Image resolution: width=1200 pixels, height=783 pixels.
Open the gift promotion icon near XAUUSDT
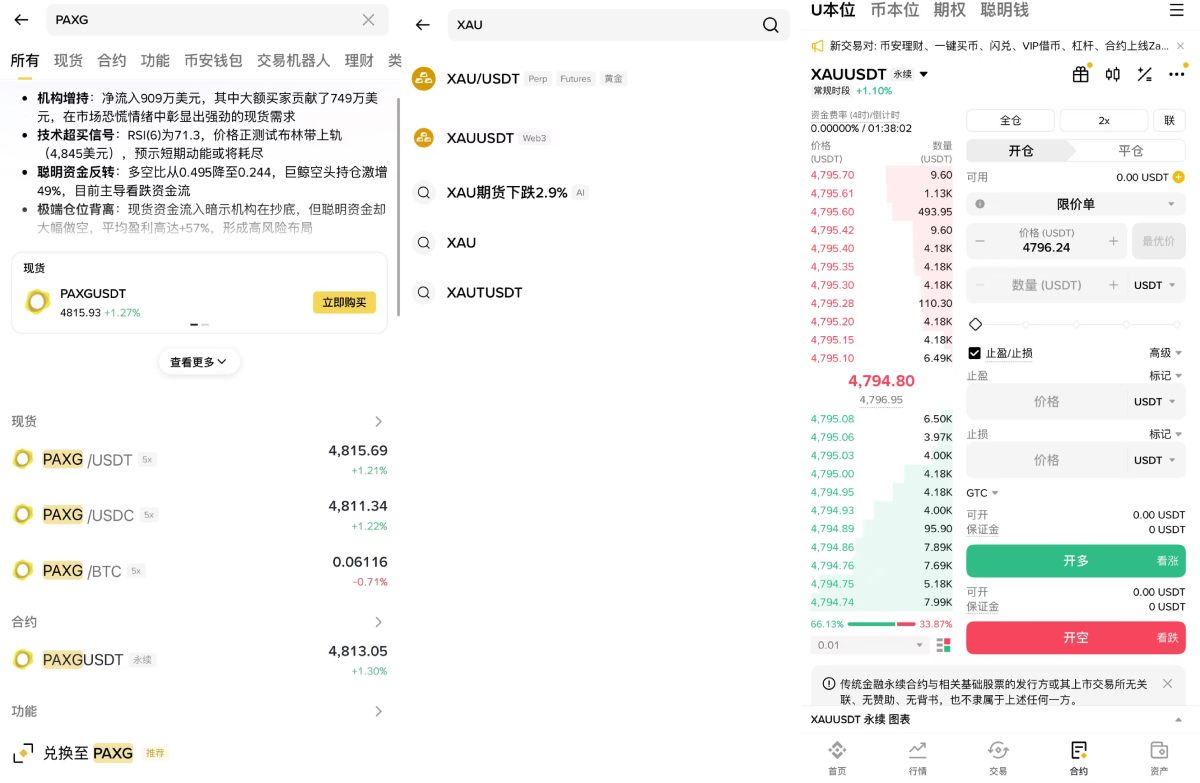1081,74
